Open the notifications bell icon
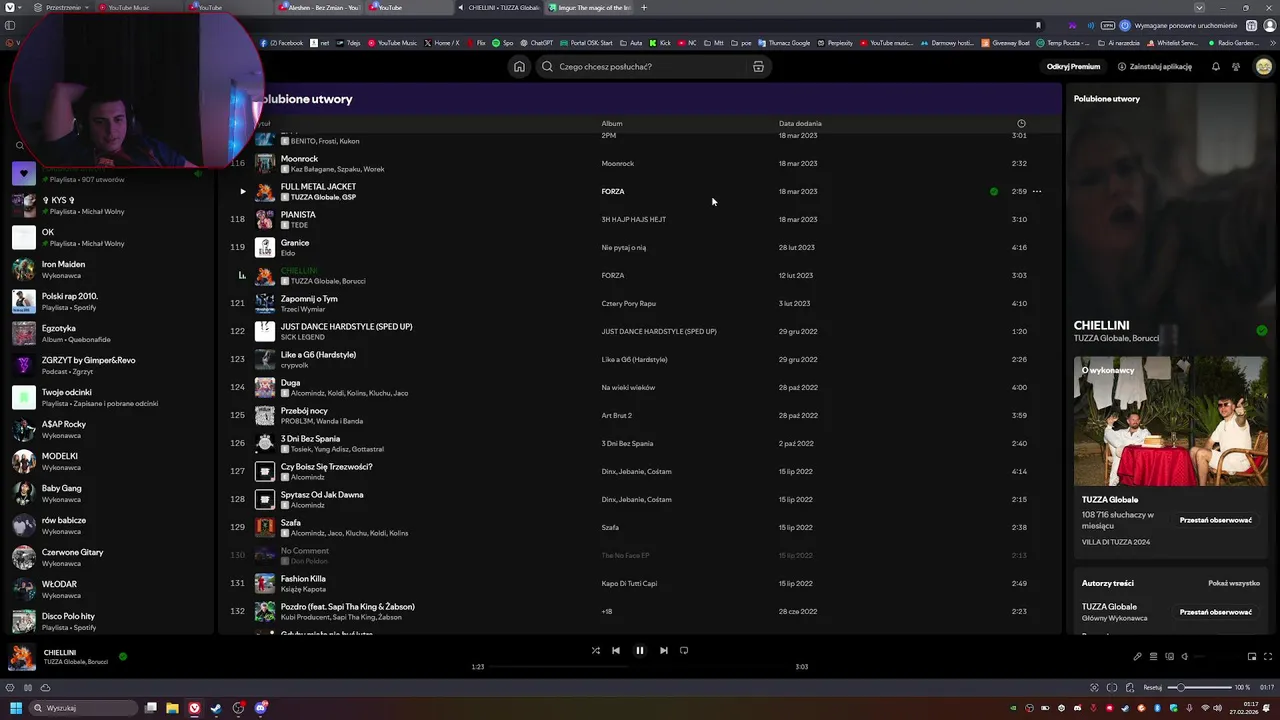This screenshot has width=1280, height=720. point(1216,67)
